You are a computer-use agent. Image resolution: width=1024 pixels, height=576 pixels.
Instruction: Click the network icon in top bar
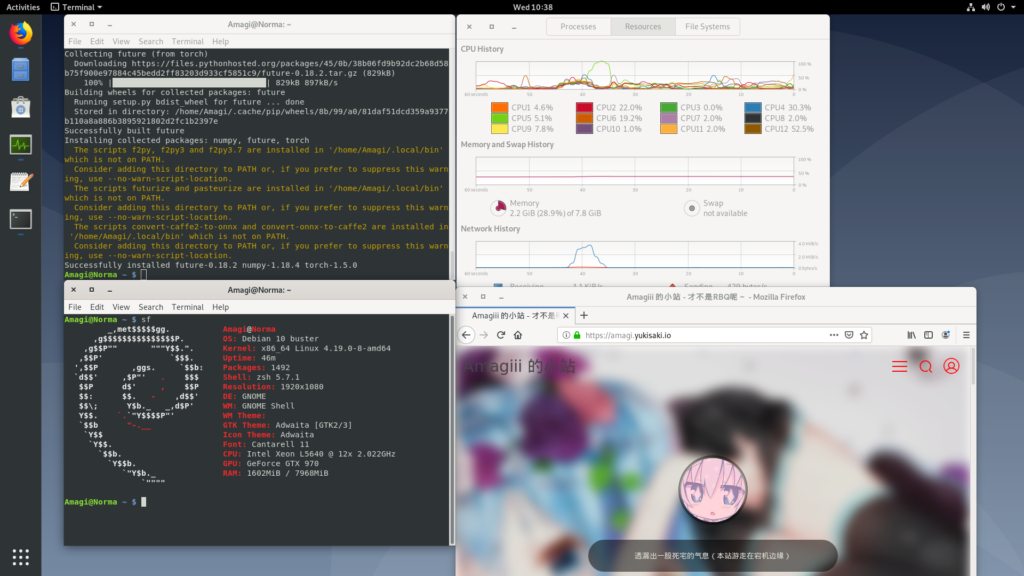coord(970,7)
